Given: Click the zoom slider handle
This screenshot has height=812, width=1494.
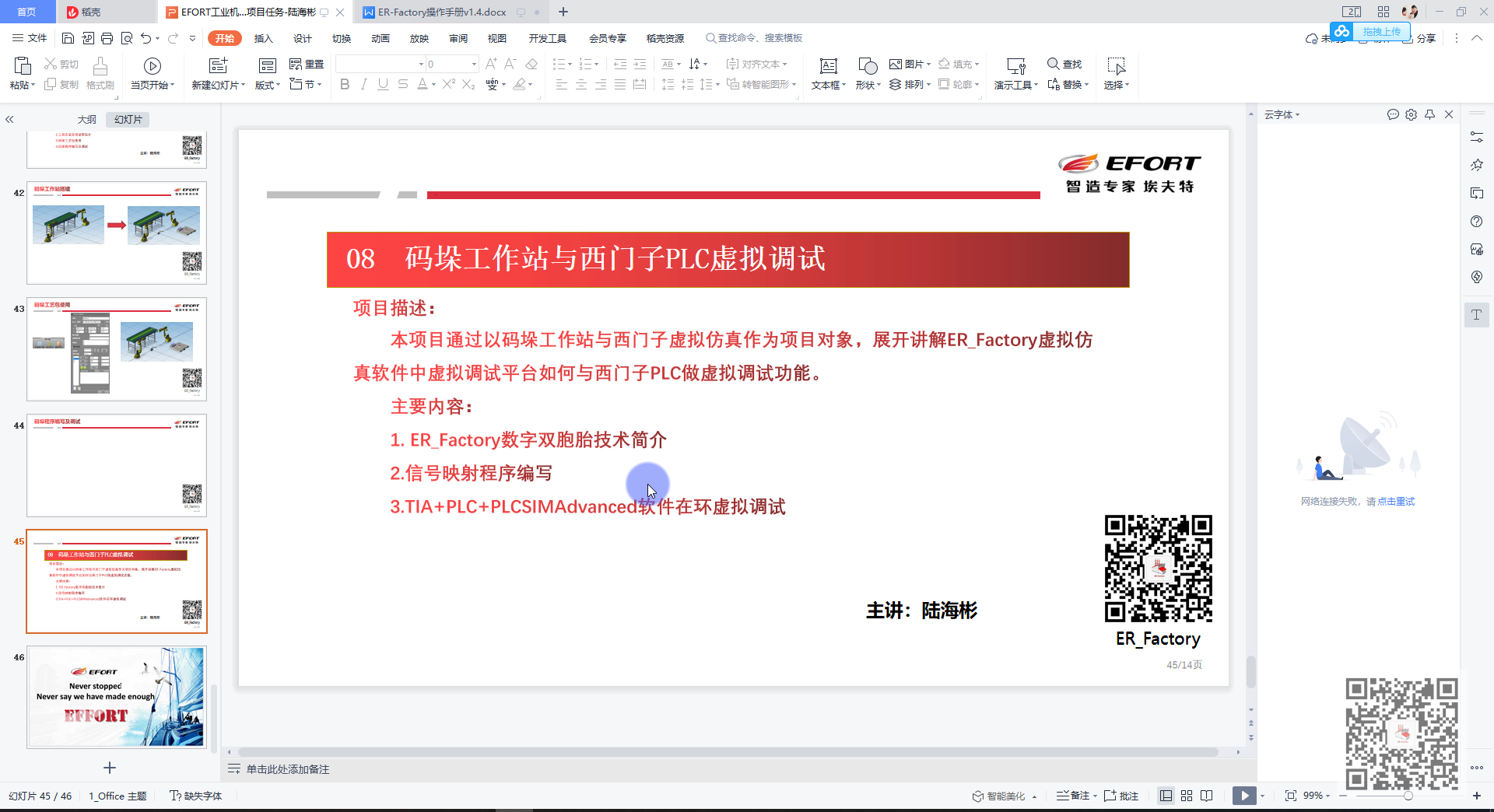Looking at the screenshot, I should point(1408,796).
